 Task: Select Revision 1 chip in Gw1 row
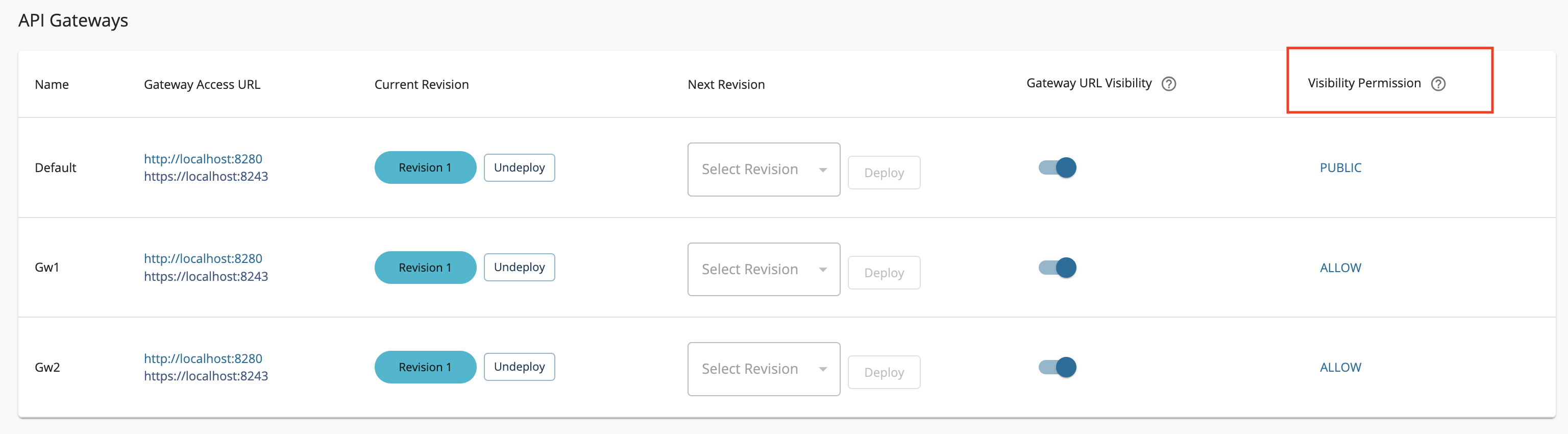point(425,267)
